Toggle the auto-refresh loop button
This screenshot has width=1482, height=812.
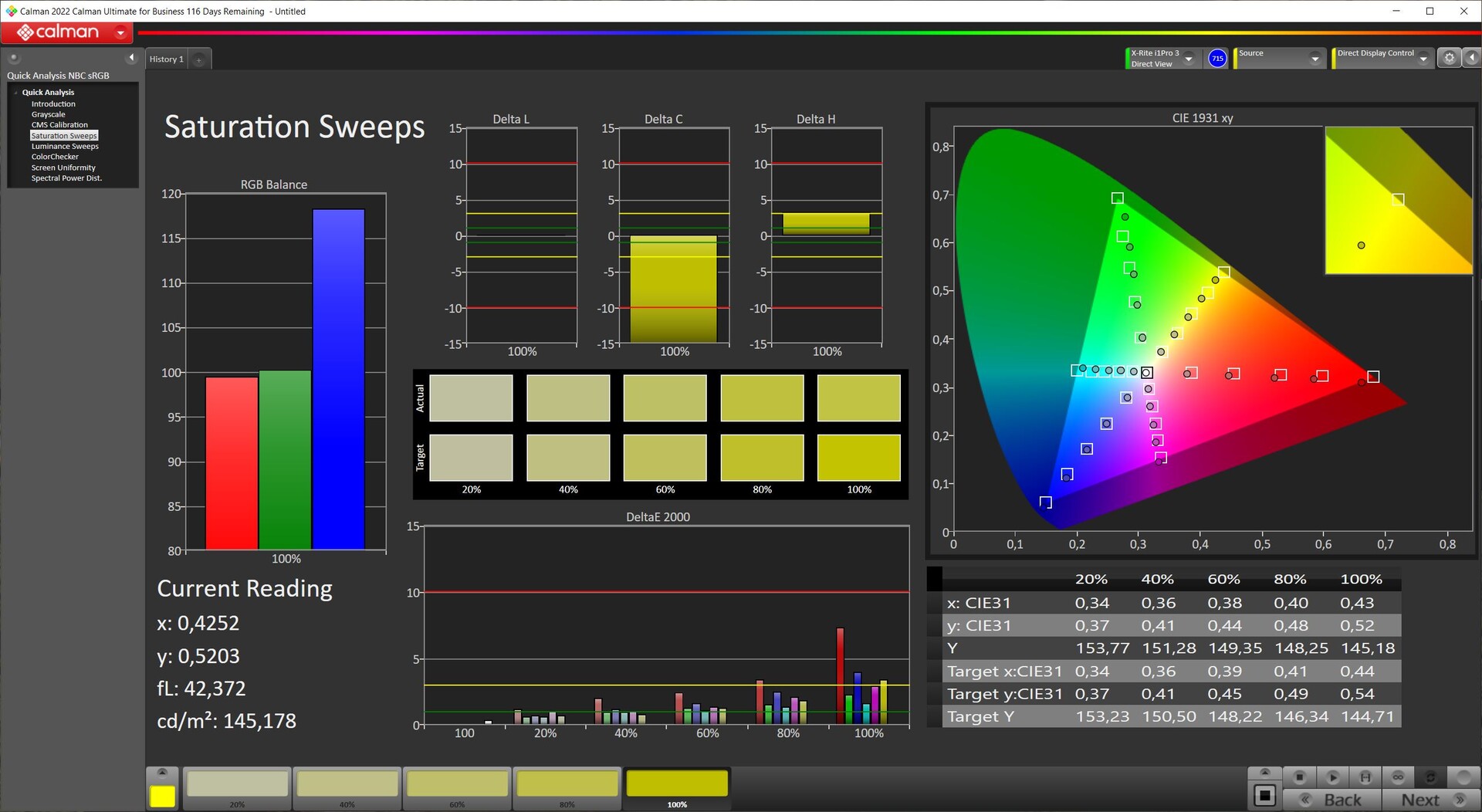pos(1430,776)
